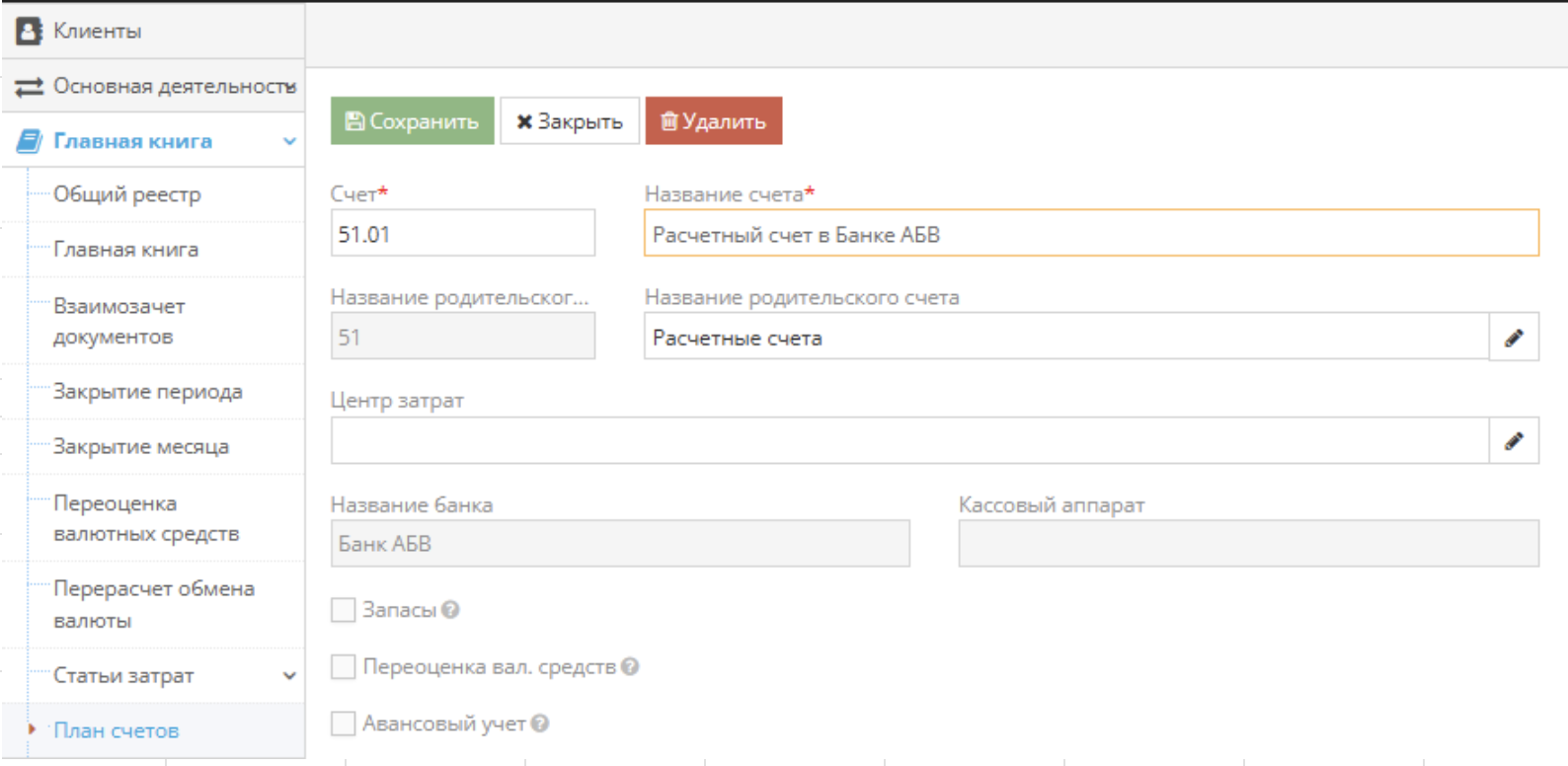Click the Закрыть button
1568x766 pixels.
(x=570, y=121)
